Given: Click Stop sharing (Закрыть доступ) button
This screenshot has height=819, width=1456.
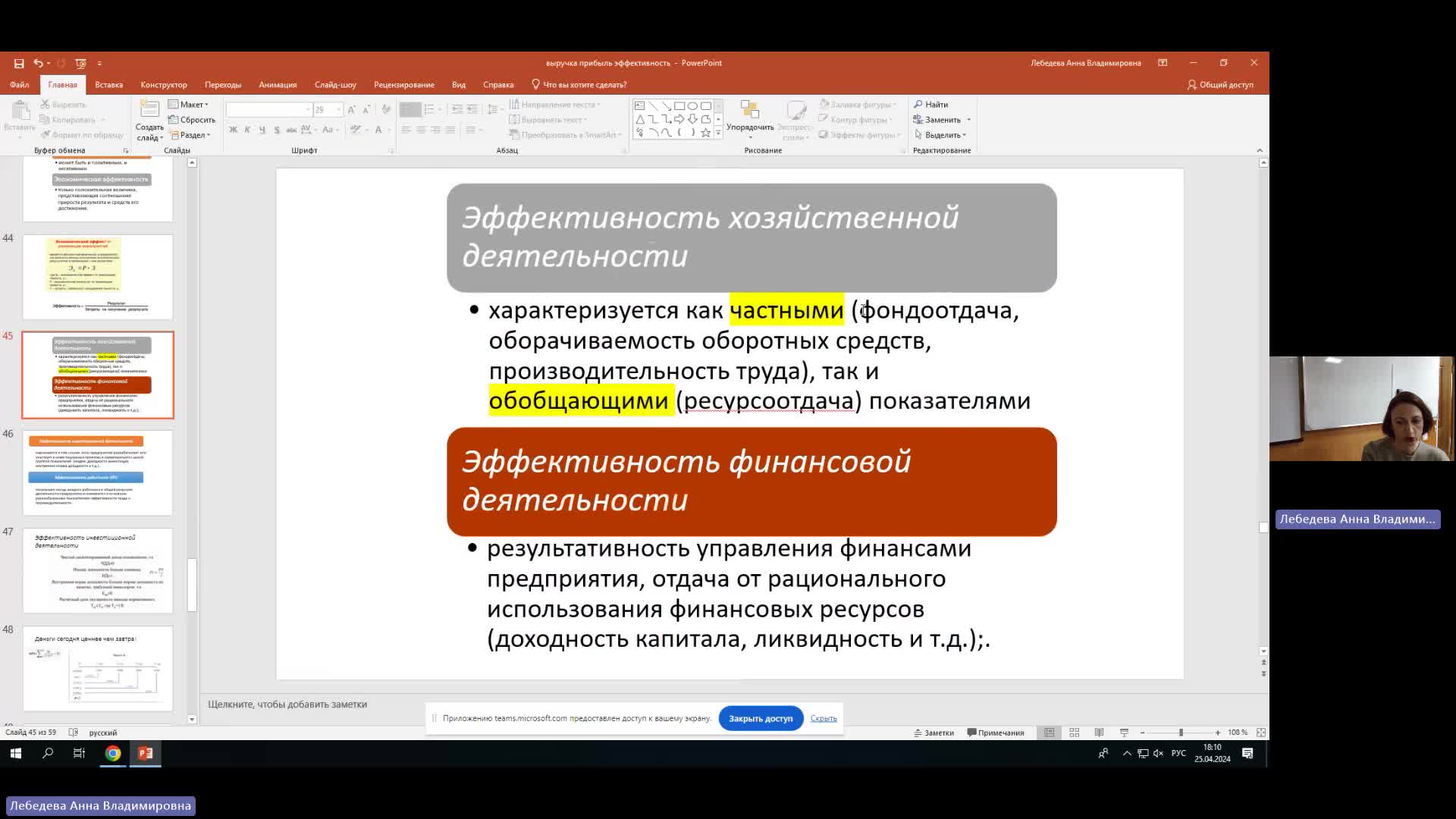Looking at the screenshot, I should (761, 718).
